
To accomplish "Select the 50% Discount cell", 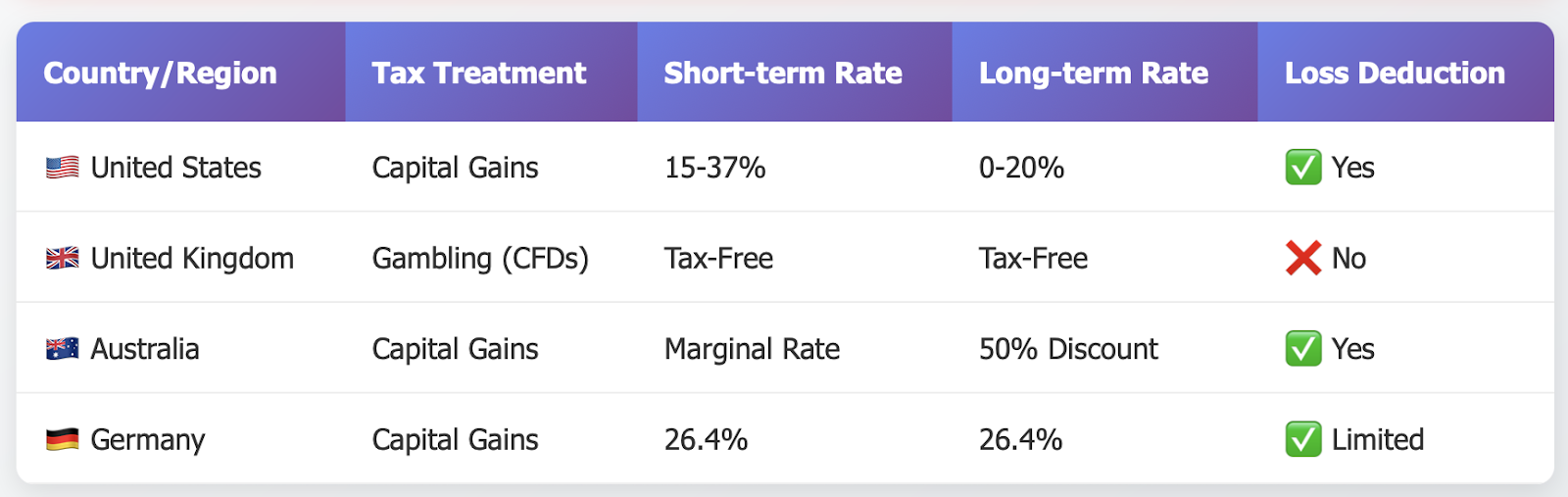I will pos(1068,349).
